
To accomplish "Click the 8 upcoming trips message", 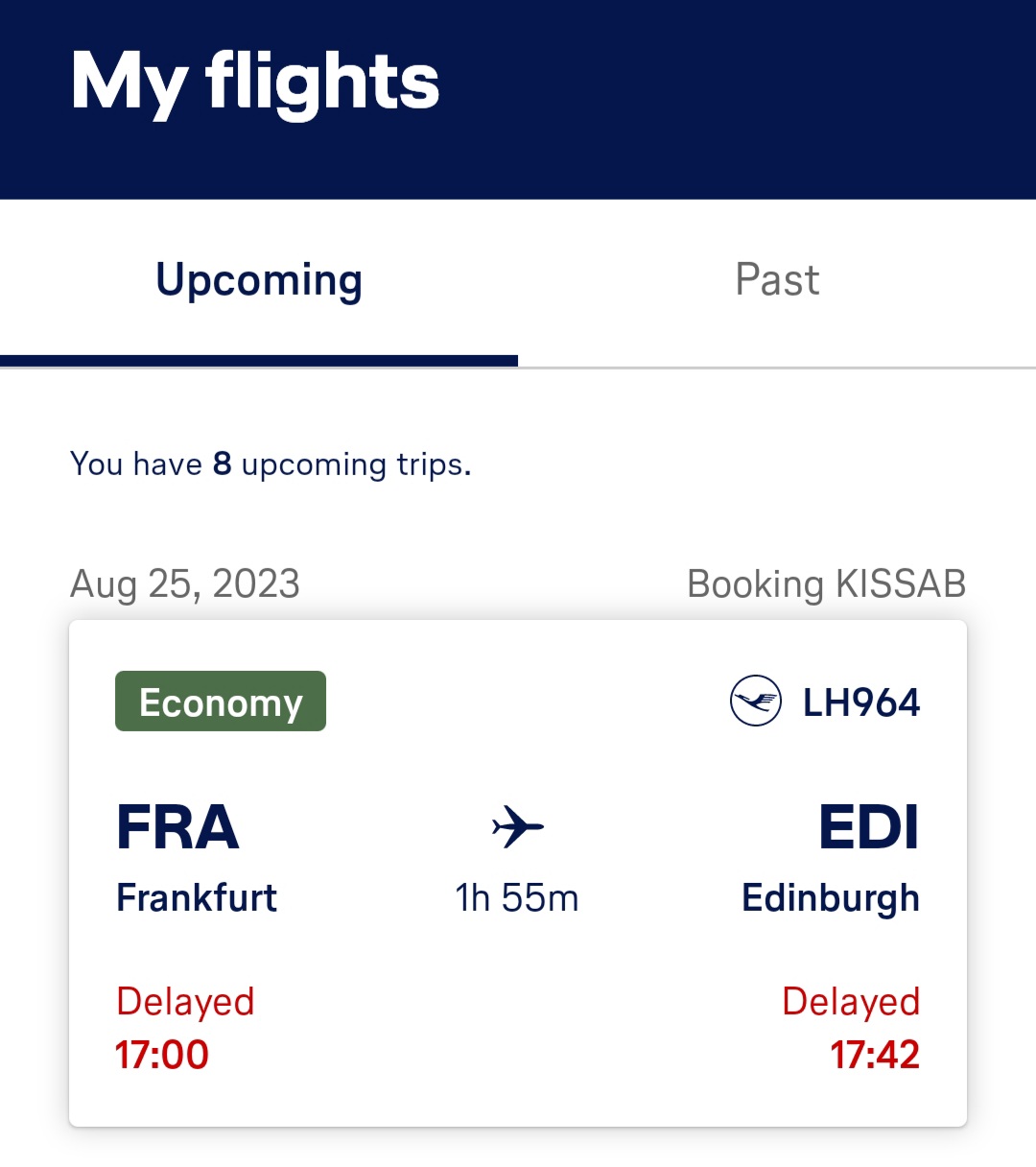I will [271, 464].
